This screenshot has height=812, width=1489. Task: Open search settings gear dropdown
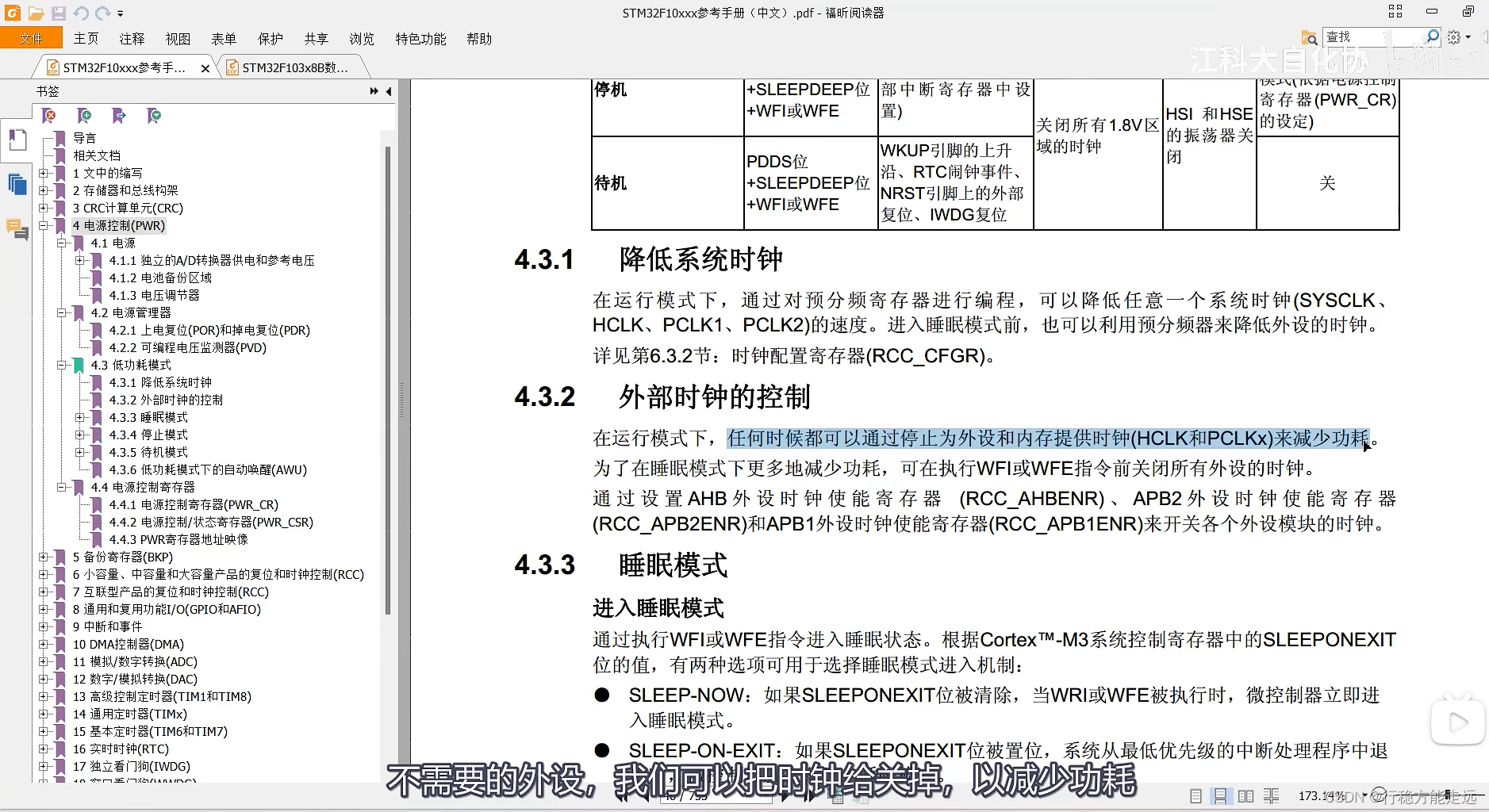(1459, 37)
